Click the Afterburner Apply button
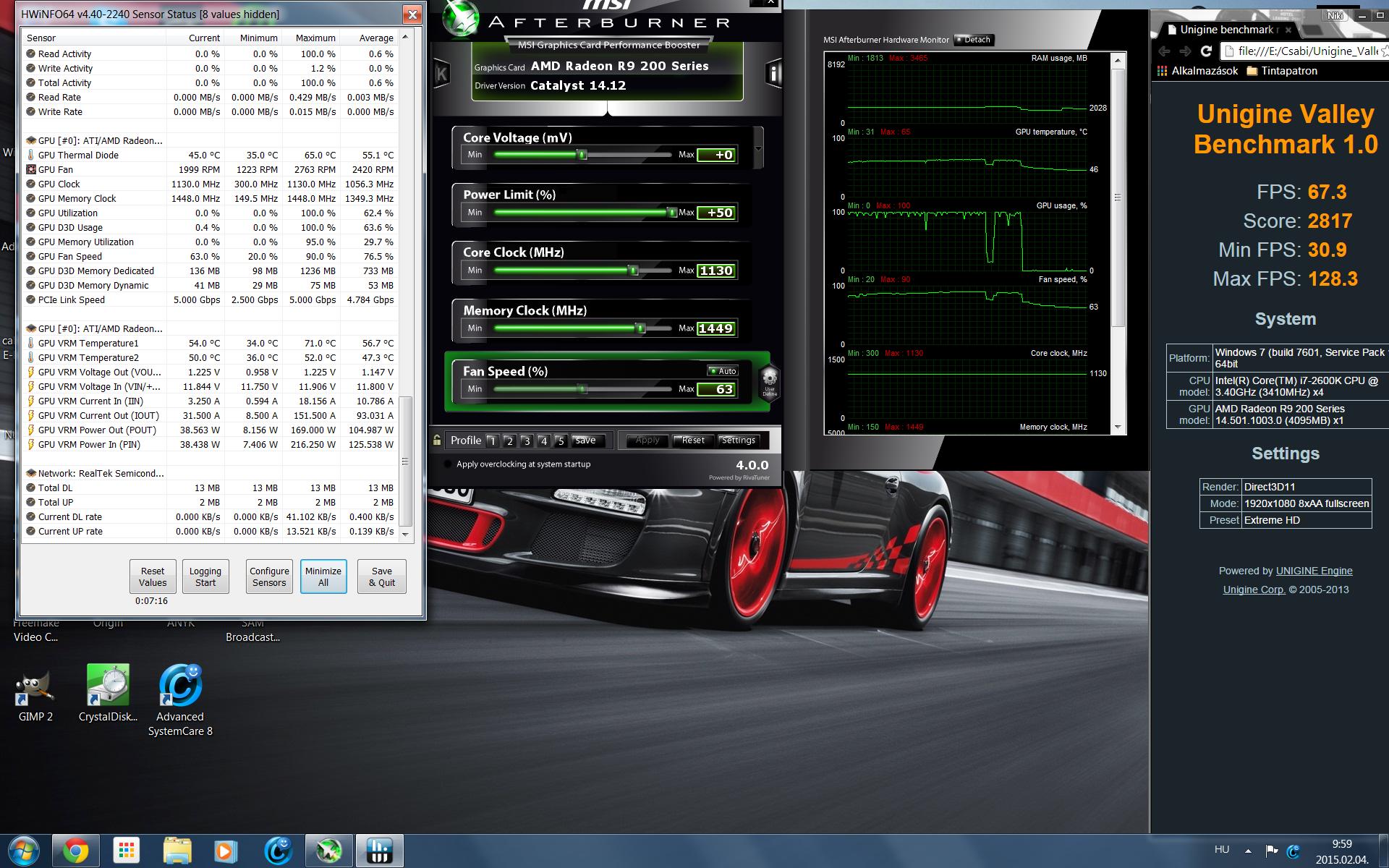The height and width of the screenshot is (868, 1389). coord(647,441)
